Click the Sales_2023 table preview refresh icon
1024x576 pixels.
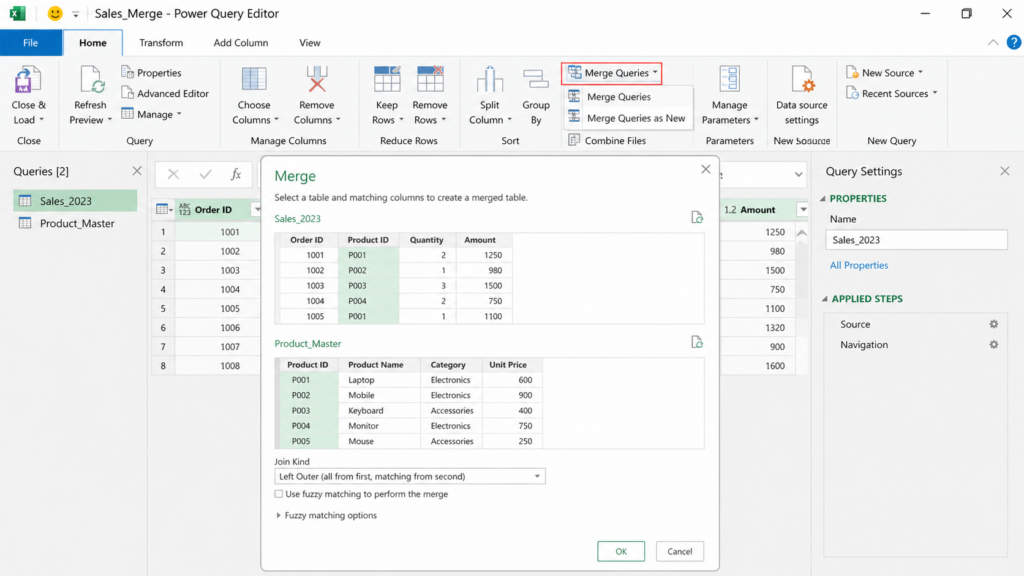point(697,217)
